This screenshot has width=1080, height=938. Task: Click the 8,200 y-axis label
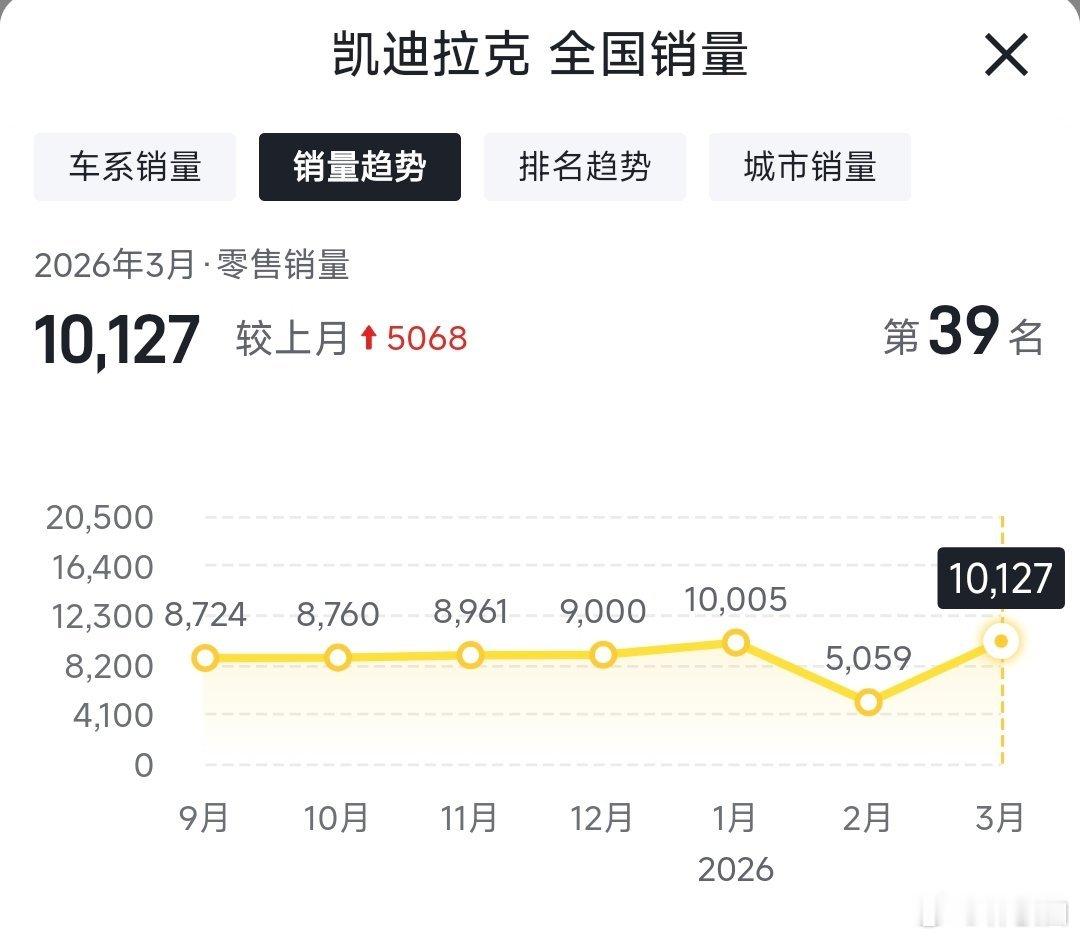[x=109, y=667]
